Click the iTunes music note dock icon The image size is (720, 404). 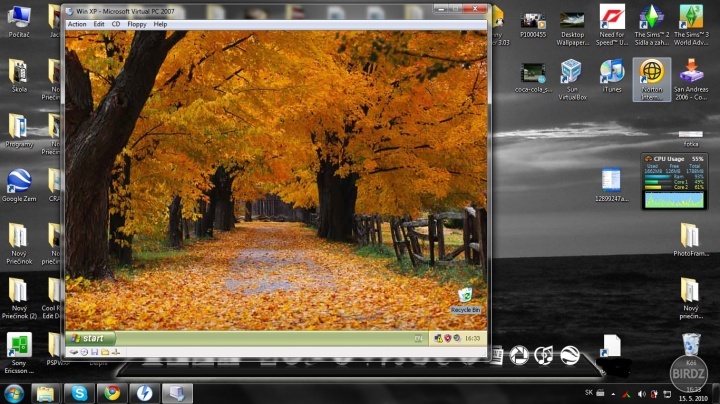pos(544,355)
